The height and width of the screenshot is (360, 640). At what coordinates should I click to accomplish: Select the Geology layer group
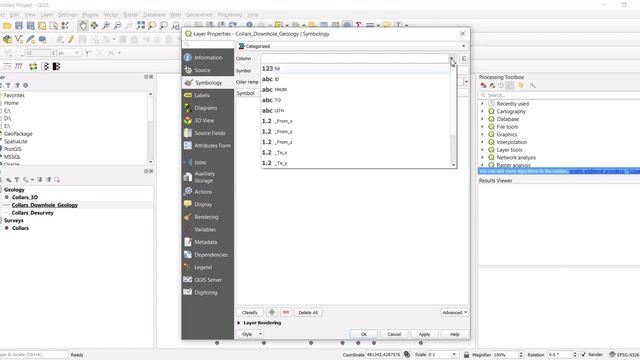pyautogui.click(x=14, y=190)
